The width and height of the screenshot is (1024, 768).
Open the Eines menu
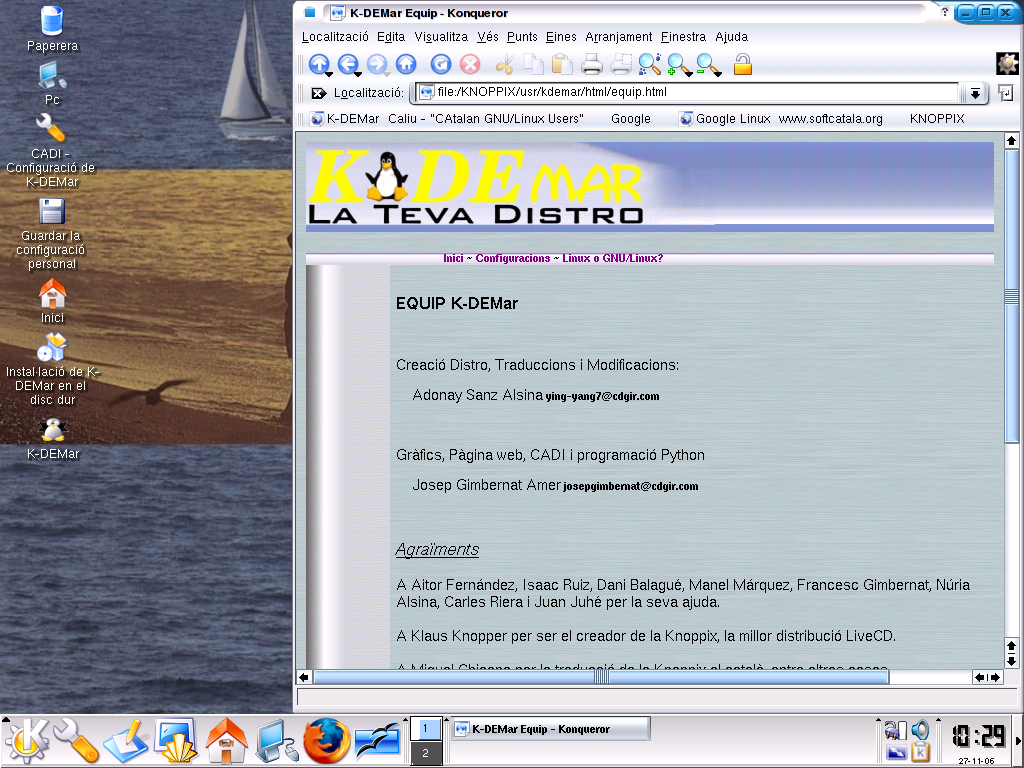point(561,37)
